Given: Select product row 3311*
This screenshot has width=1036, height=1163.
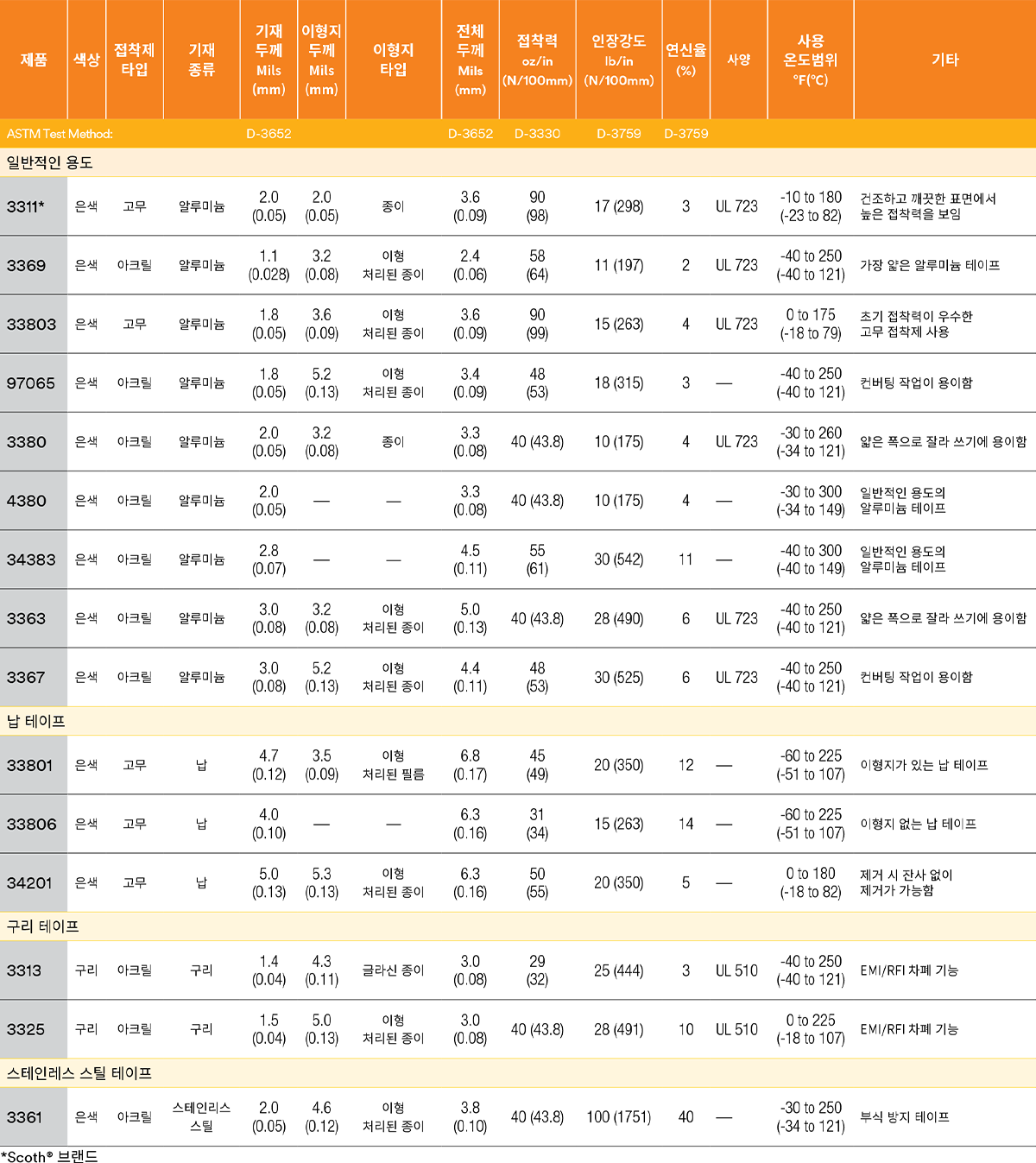Looking at the screenshot, I should [x=26, y=206].
